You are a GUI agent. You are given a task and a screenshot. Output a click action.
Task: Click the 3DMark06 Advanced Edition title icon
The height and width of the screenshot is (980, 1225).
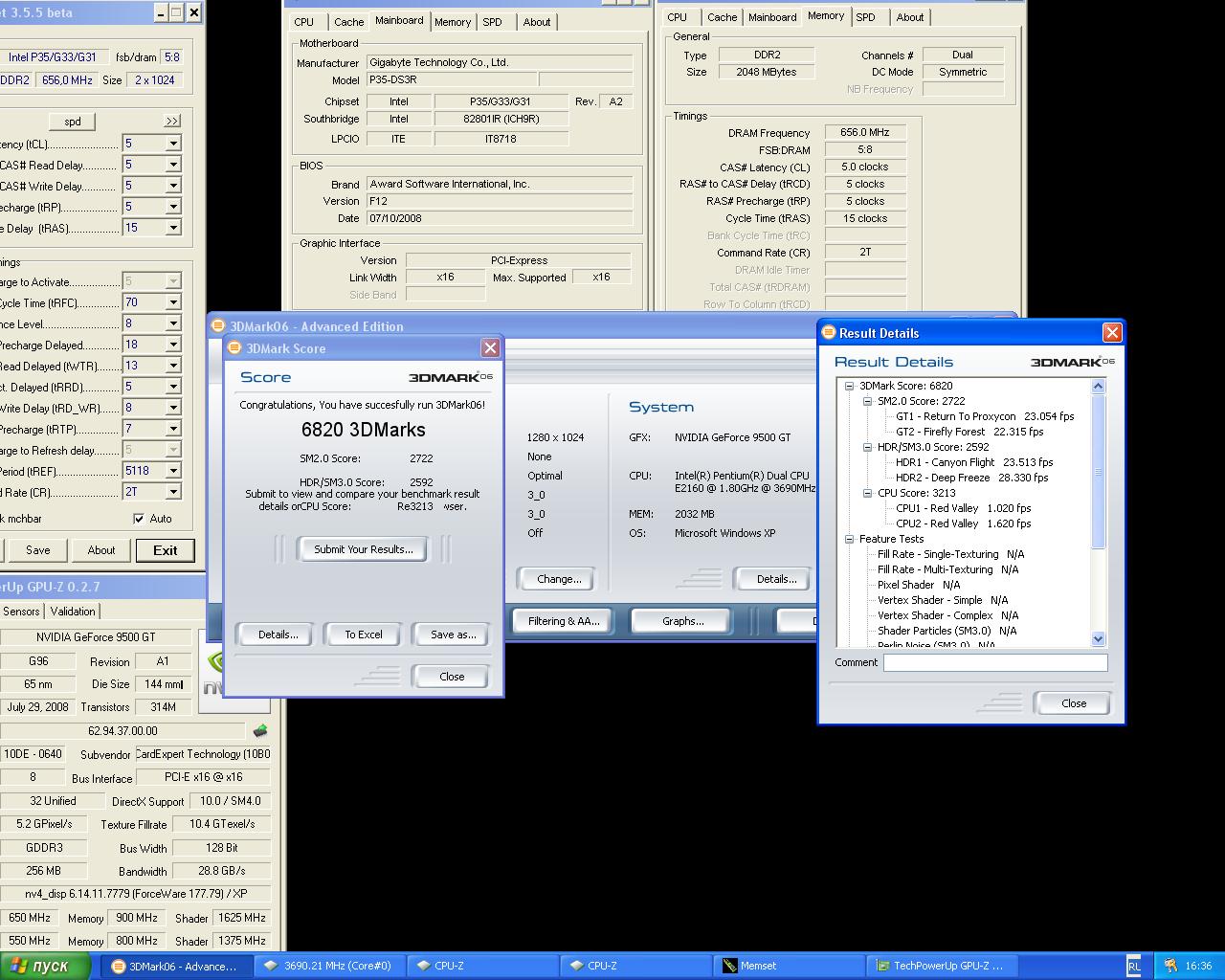tap(218, 326)
